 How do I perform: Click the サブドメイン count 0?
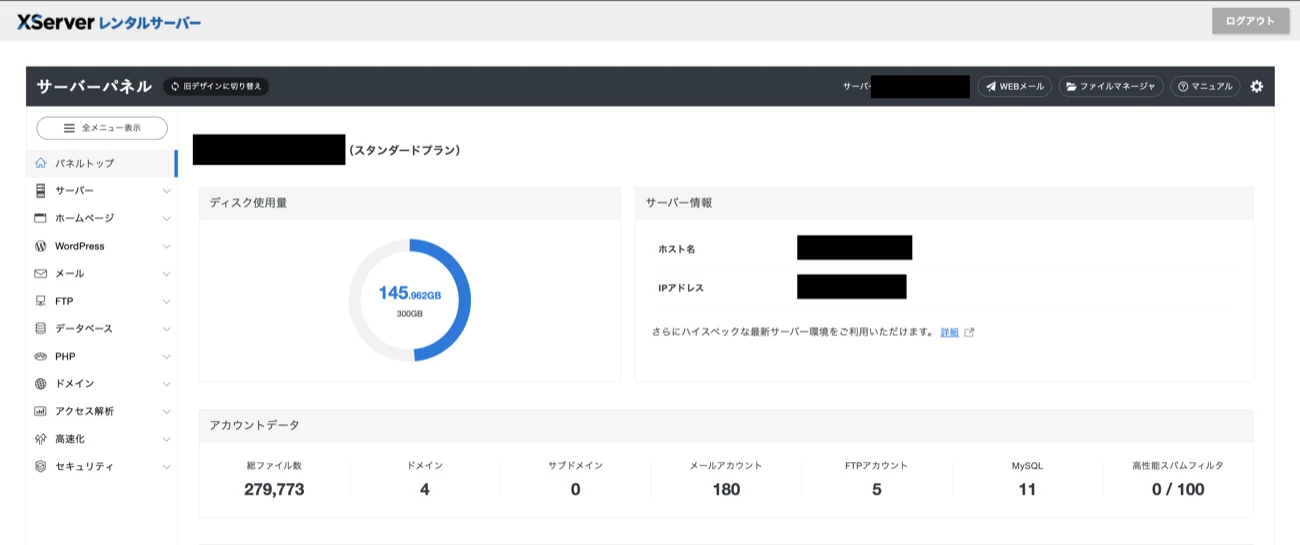pos(575,489)
